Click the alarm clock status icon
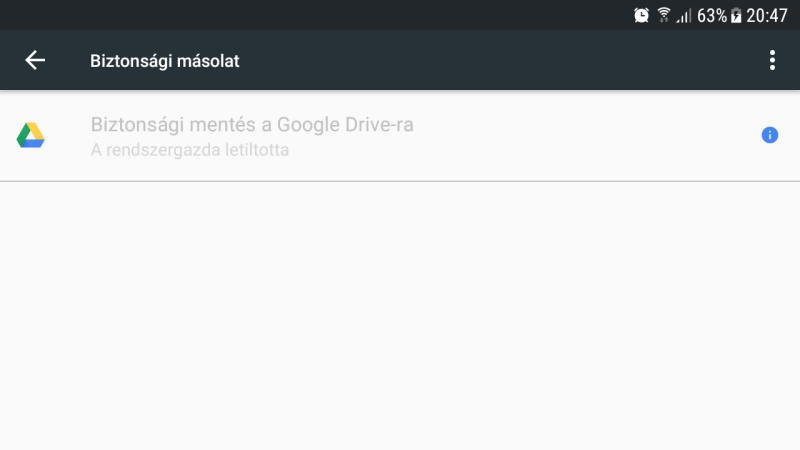The height and width of the screenshot is (450, 800). [x=642, y=15]
